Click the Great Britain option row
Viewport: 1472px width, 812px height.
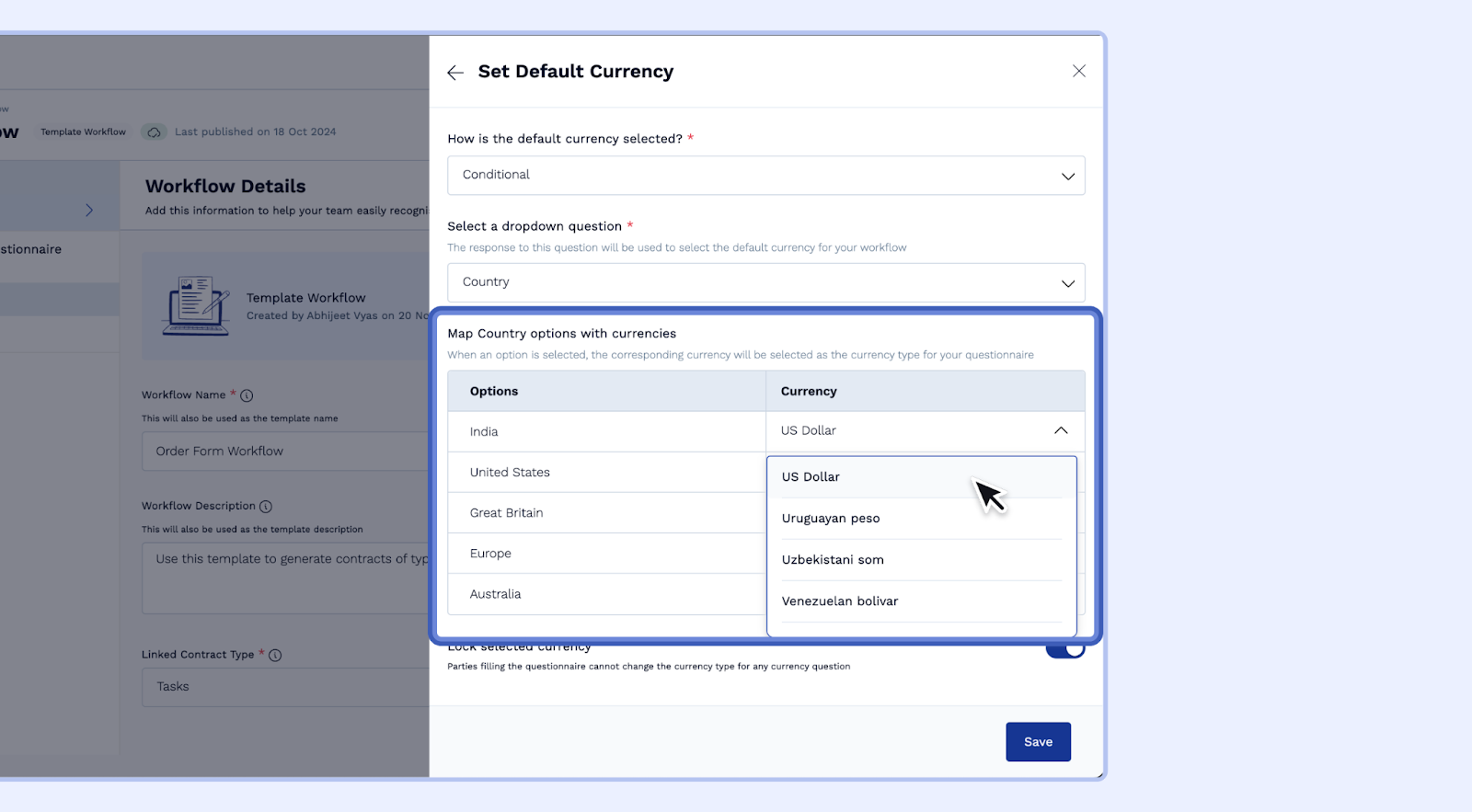607,513
